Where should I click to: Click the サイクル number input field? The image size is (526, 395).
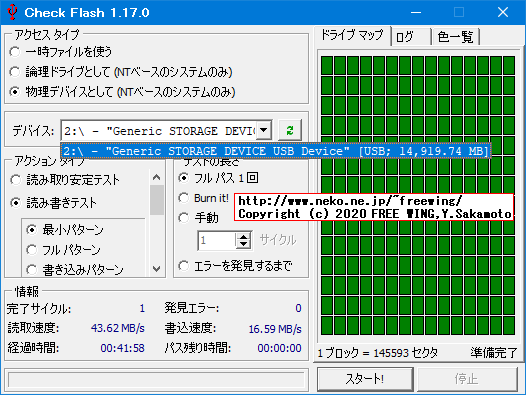pos(217,240)
